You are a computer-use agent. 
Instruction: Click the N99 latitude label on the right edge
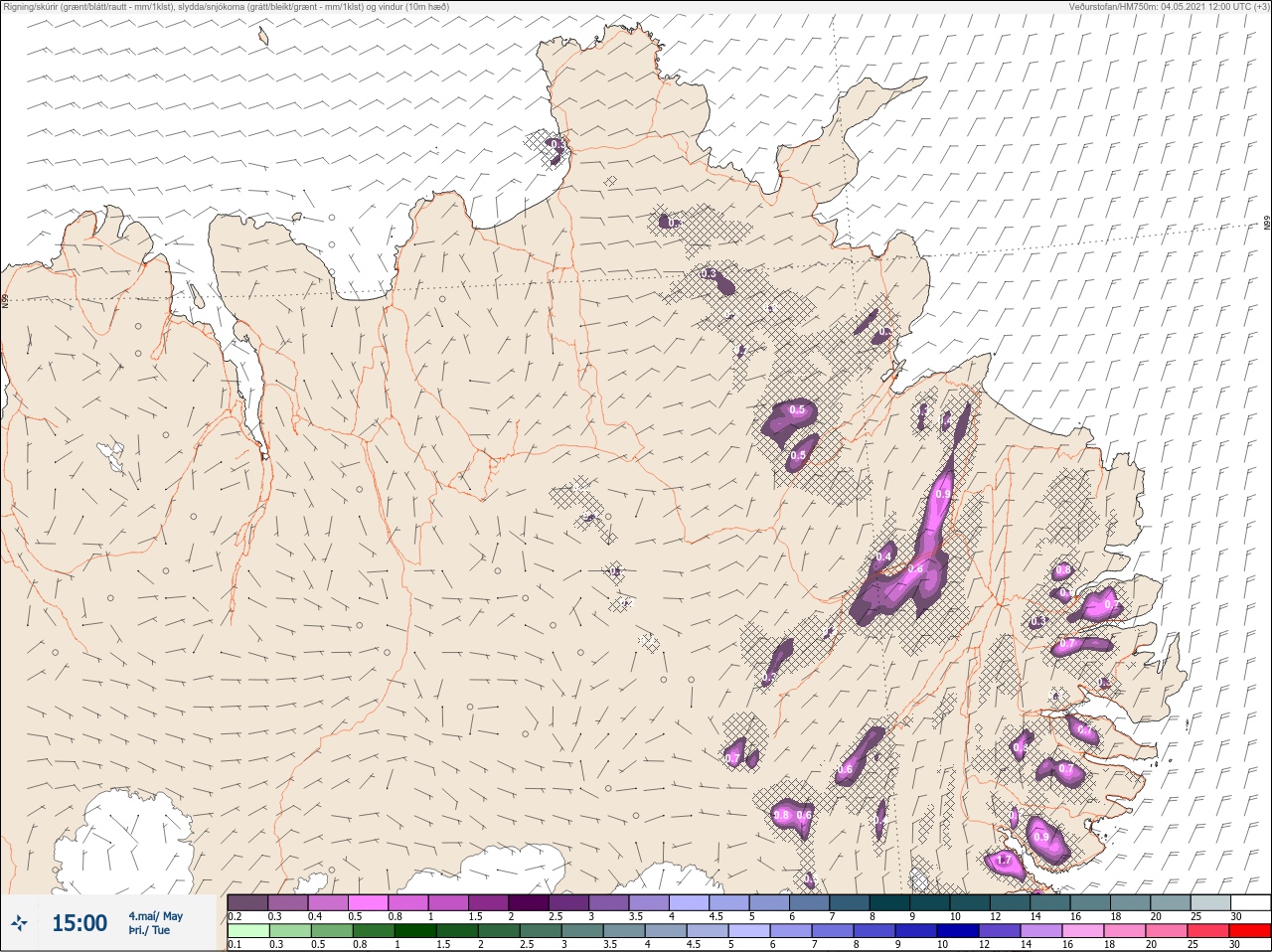(1267, 224)
